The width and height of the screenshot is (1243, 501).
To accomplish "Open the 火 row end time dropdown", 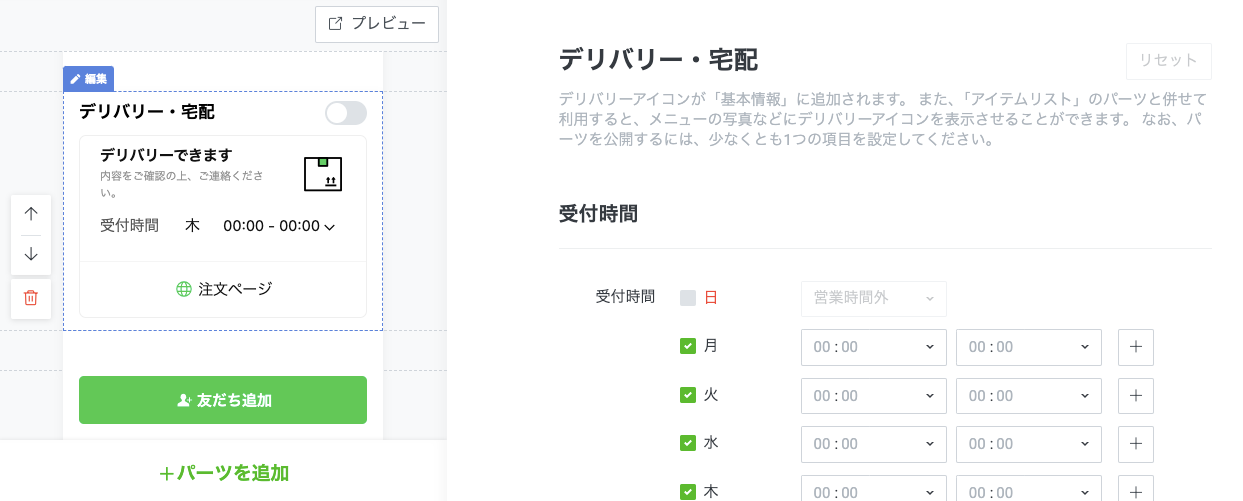I will (x=1029, y=396).
